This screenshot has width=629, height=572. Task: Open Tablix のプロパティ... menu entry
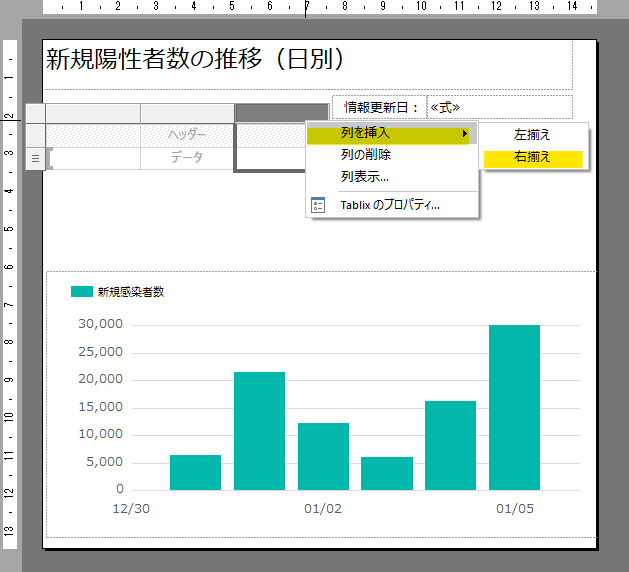click(390, 205)
